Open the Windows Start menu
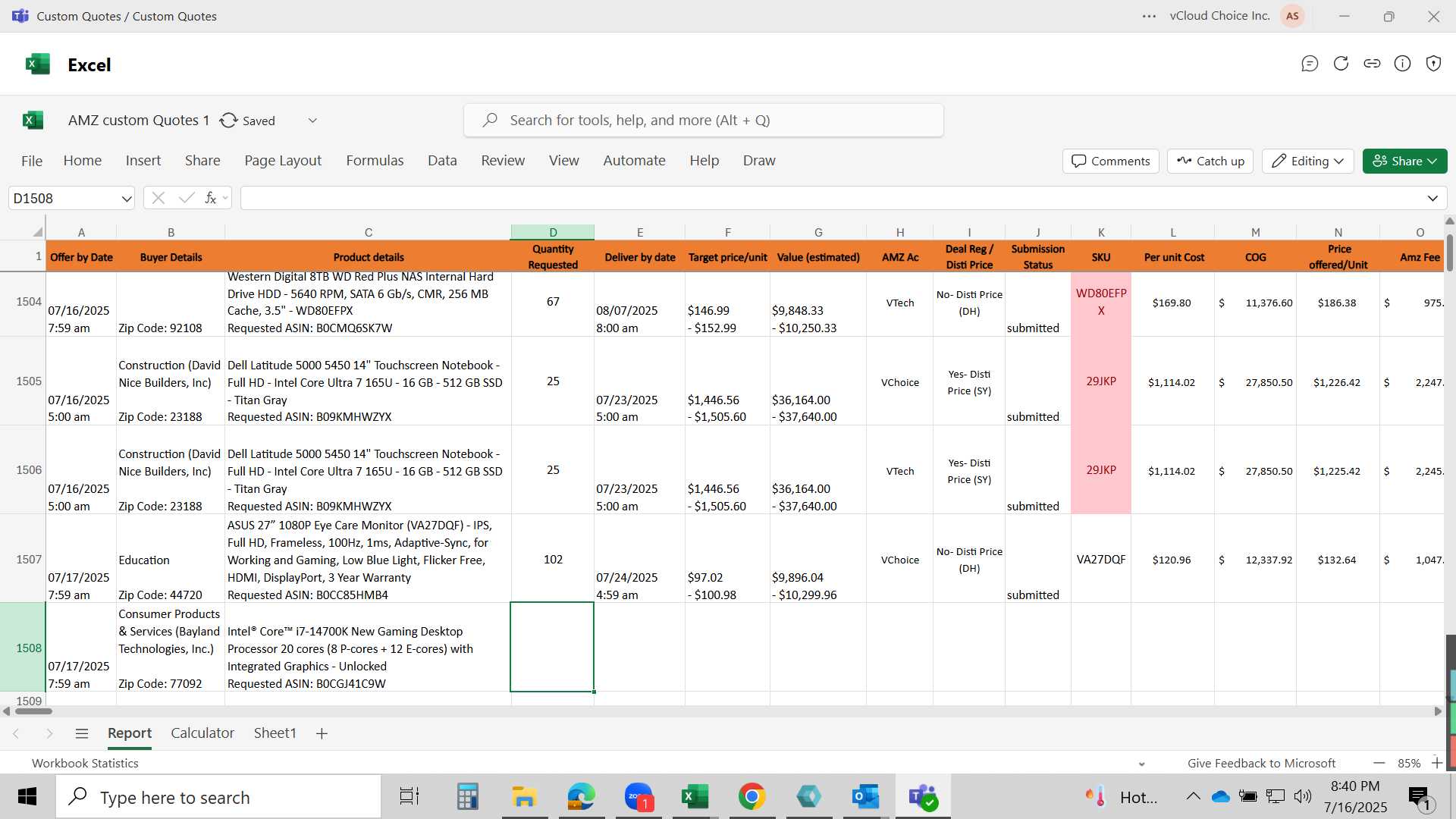The height and width of the screenshot is (819, 1456). [x=27, y=797]
